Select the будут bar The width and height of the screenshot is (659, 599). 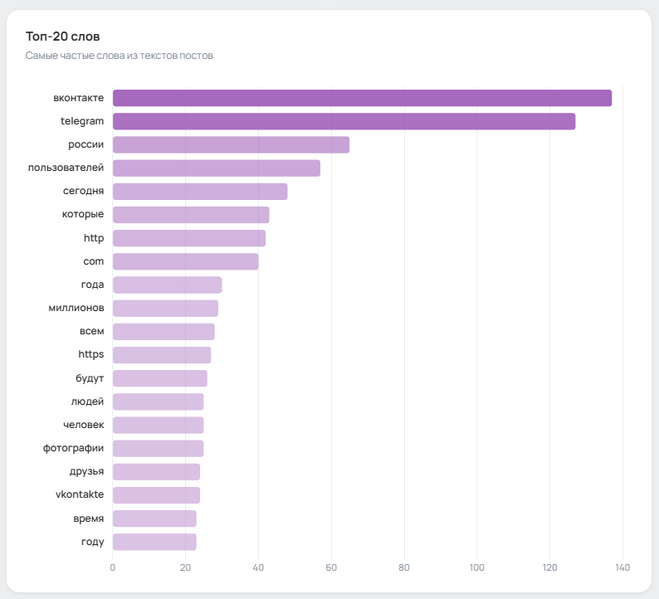[159, 378]
